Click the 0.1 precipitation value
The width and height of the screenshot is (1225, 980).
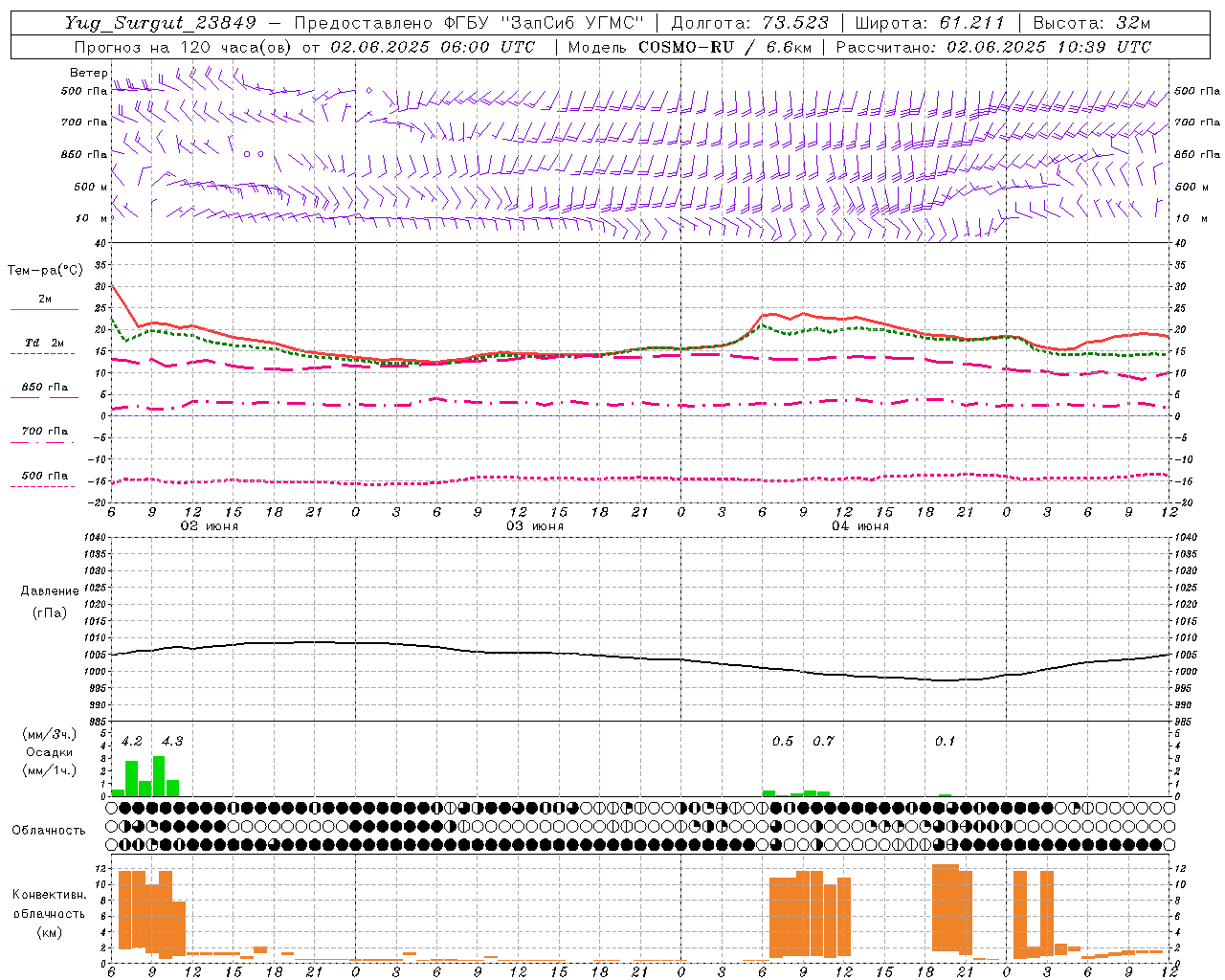pos(945,741)
